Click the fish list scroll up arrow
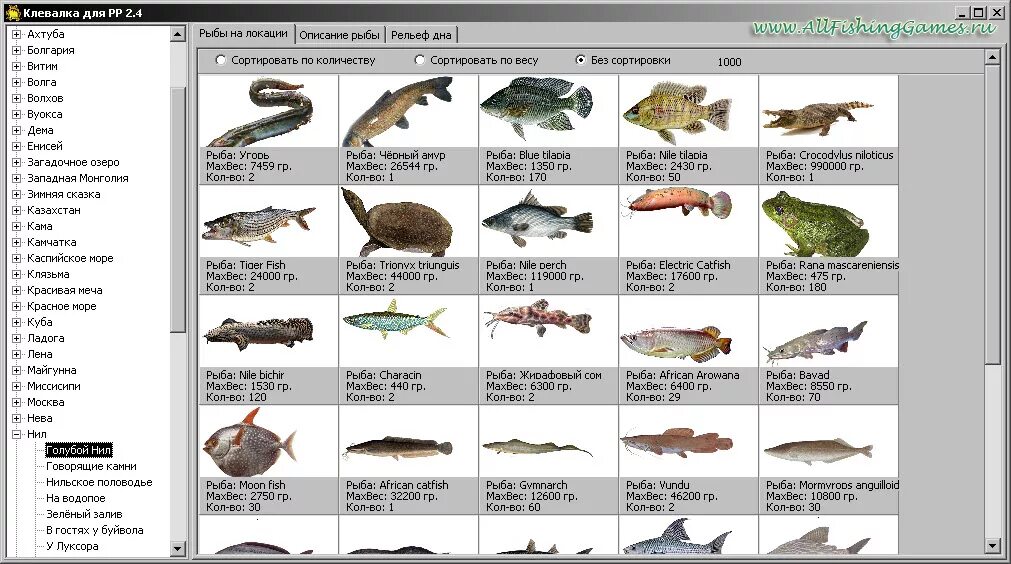The image size is (1011, 564). (993, 58)
